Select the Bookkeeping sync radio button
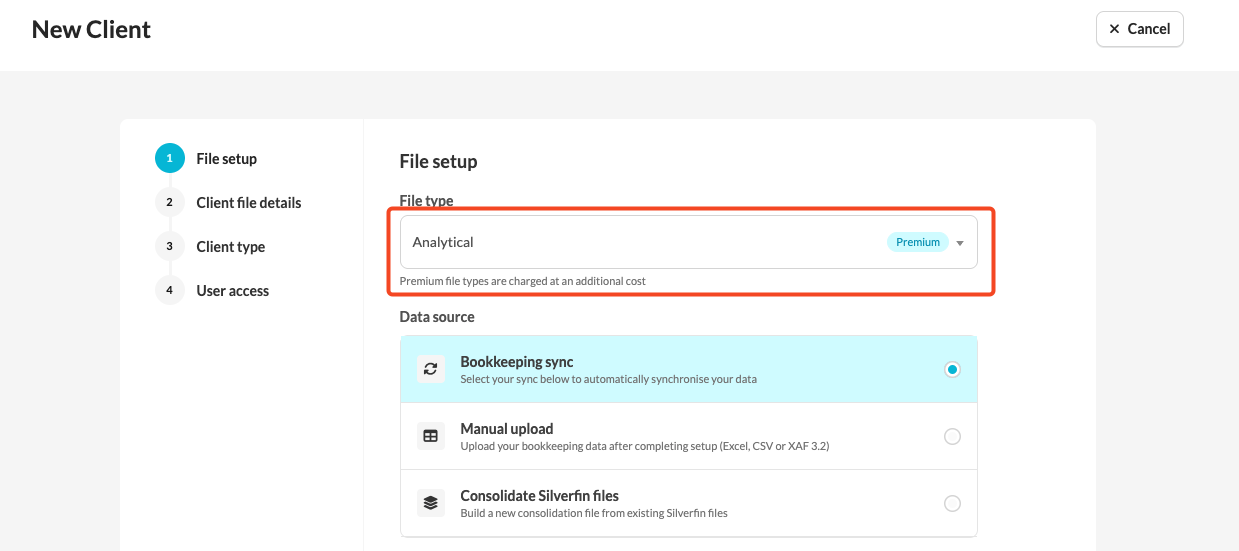The image size is (1239, 551). point(952,369)
